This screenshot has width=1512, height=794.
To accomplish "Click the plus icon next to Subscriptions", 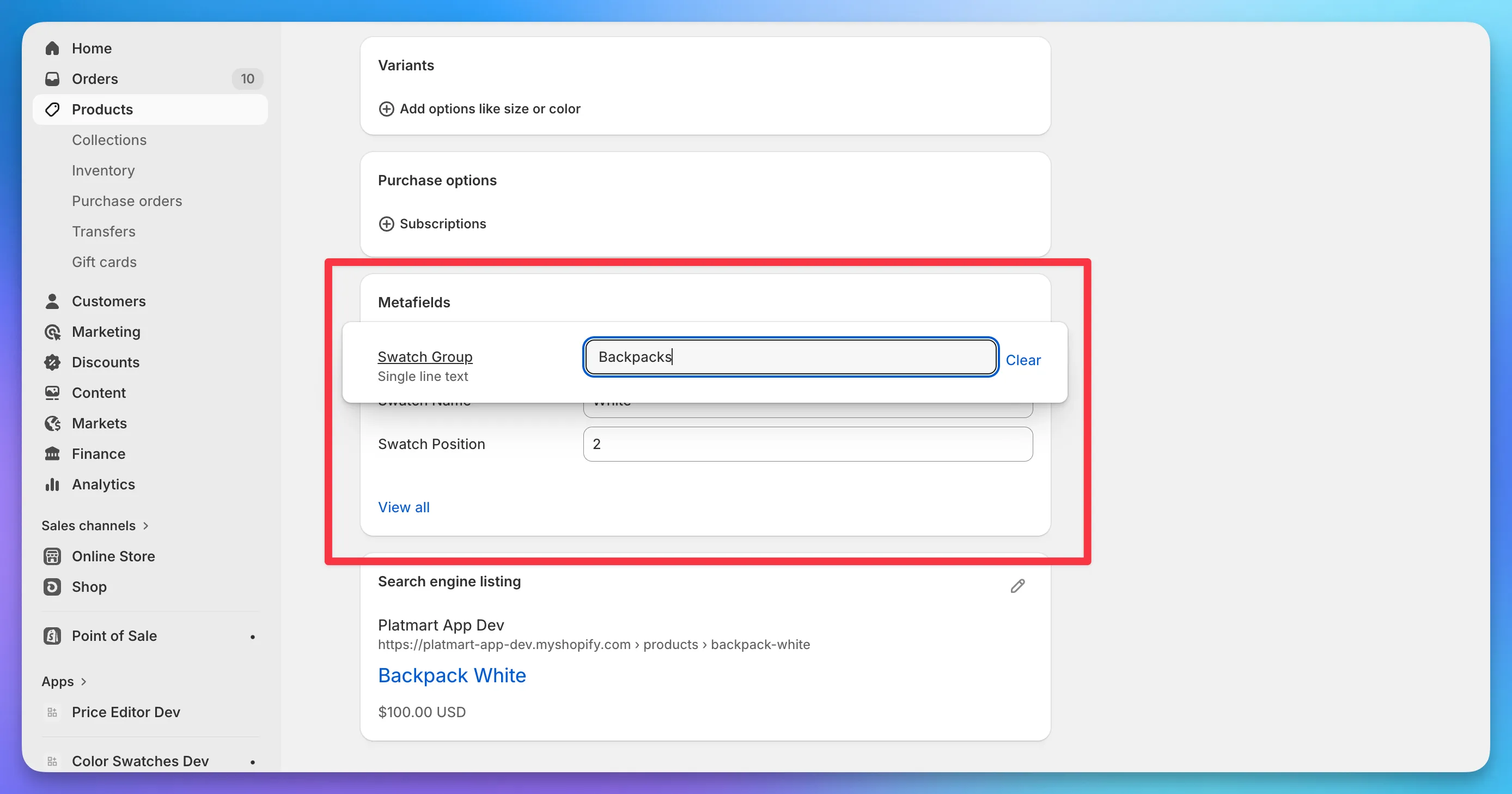I will [386, 225].
